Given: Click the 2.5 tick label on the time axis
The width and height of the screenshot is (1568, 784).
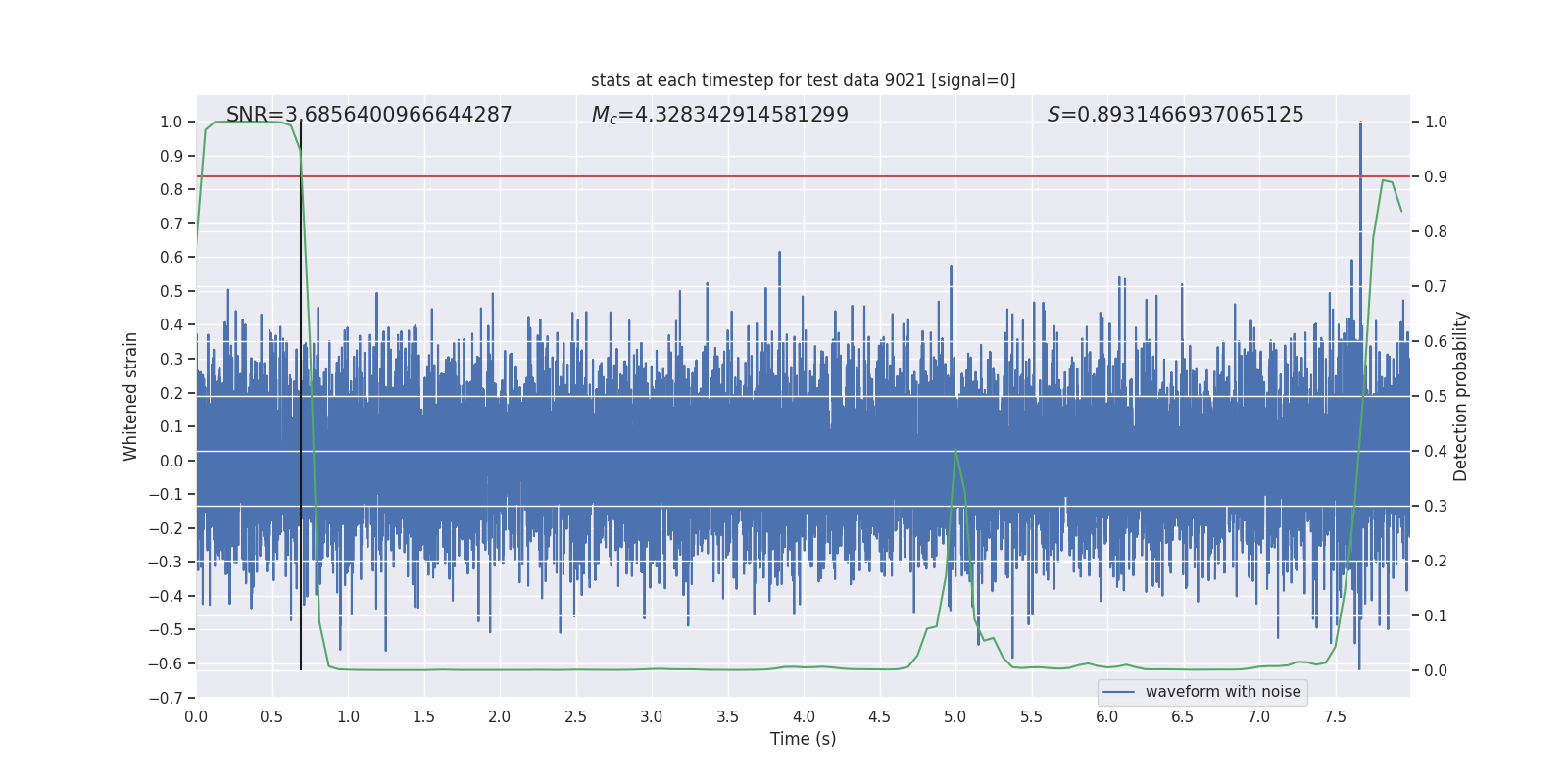Looking at the screenshot, I should point(575,717).
